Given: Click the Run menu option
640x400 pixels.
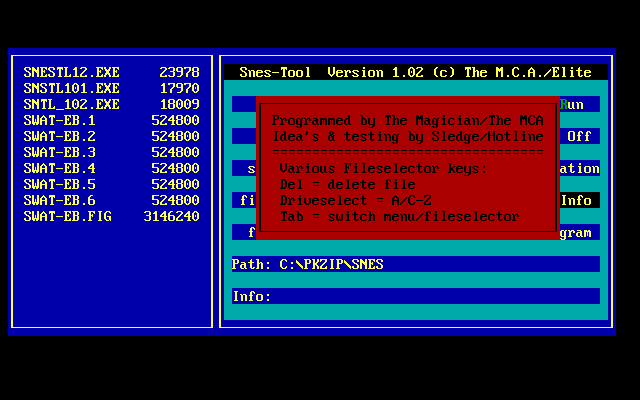Looking at the screenshot, I should [x=574, y=104].
